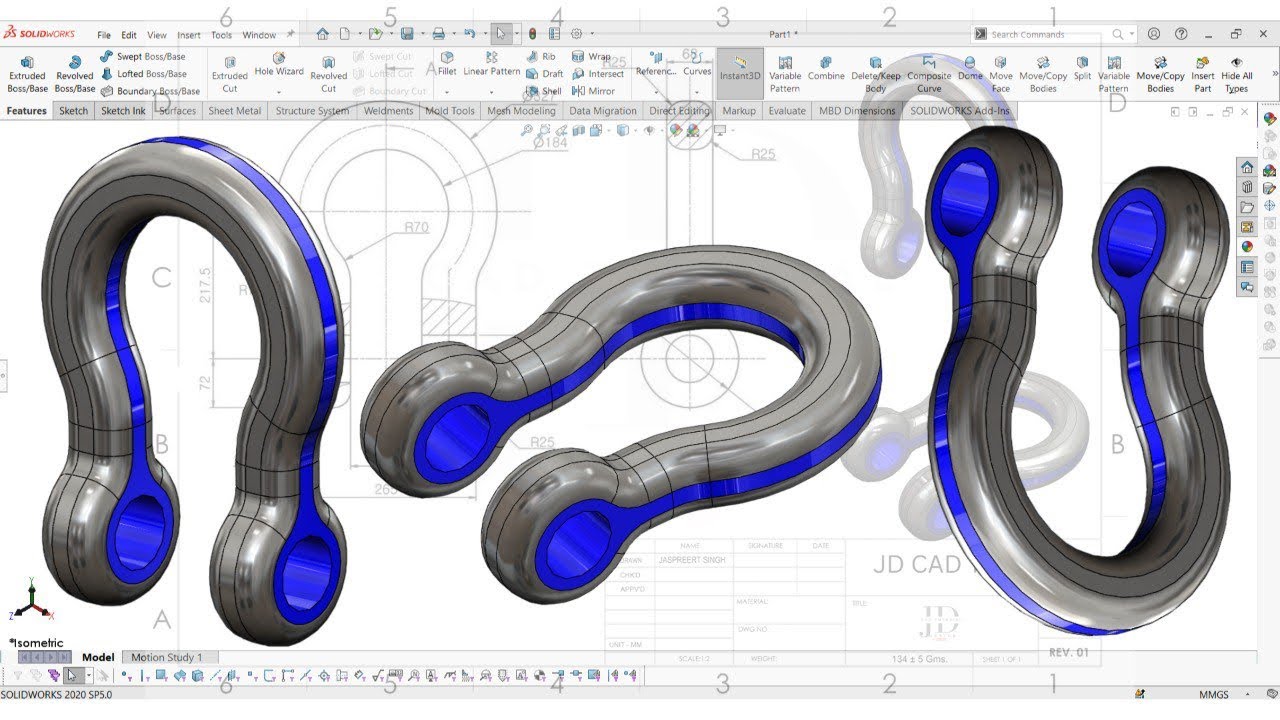The image size is (1280, 720).
Task: Click the Rib feature
Action: click(x=541, y=57)
